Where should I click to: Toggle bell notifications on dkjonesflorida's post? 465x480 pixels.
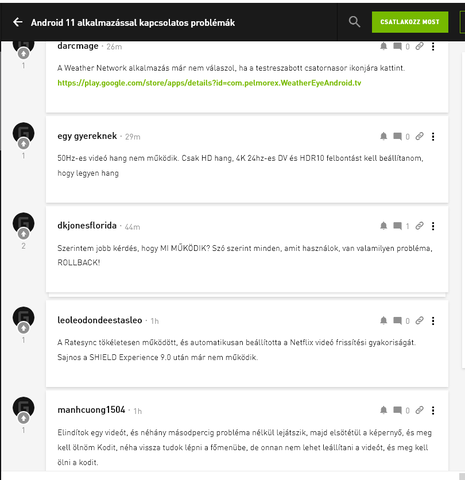(x=384, y=226)
